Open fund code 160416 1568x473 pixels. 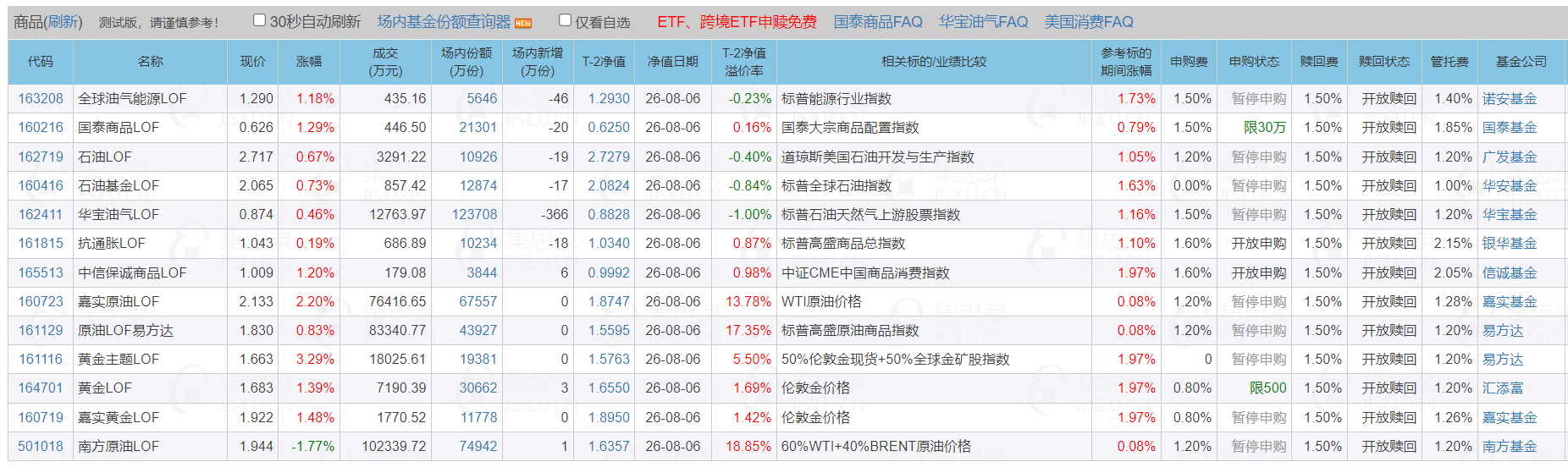41,185
